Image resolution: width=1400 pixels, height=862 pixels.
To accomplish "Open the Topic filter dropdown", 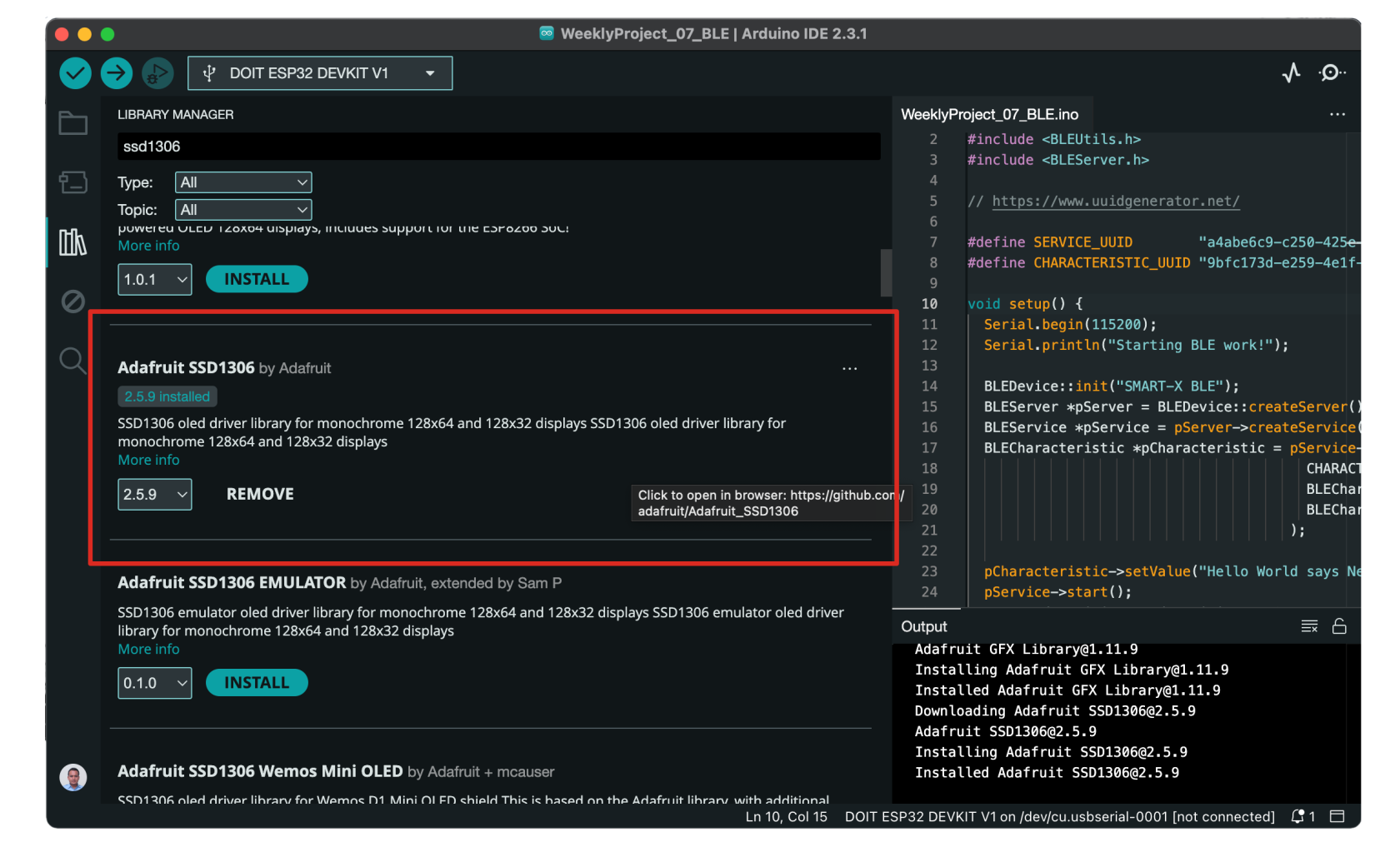I will (243, 210).
